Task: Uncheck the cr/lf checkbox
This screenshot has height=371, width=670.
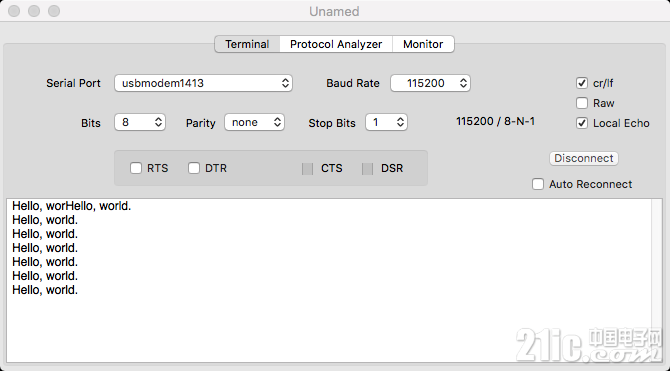Action: tap(582, 83)
